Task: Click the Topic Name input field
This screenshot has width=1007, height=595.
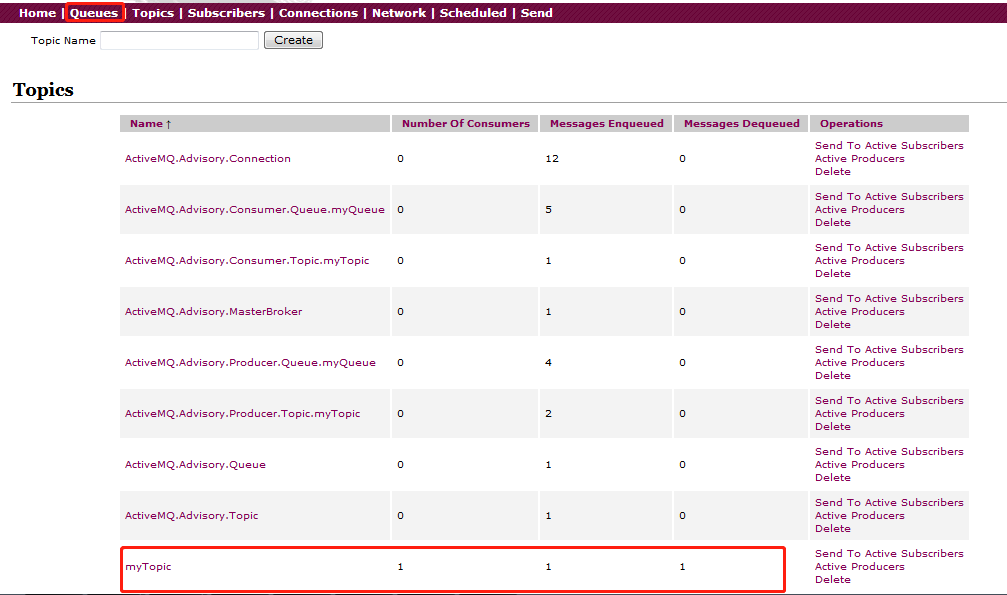Action: (179, 41)
